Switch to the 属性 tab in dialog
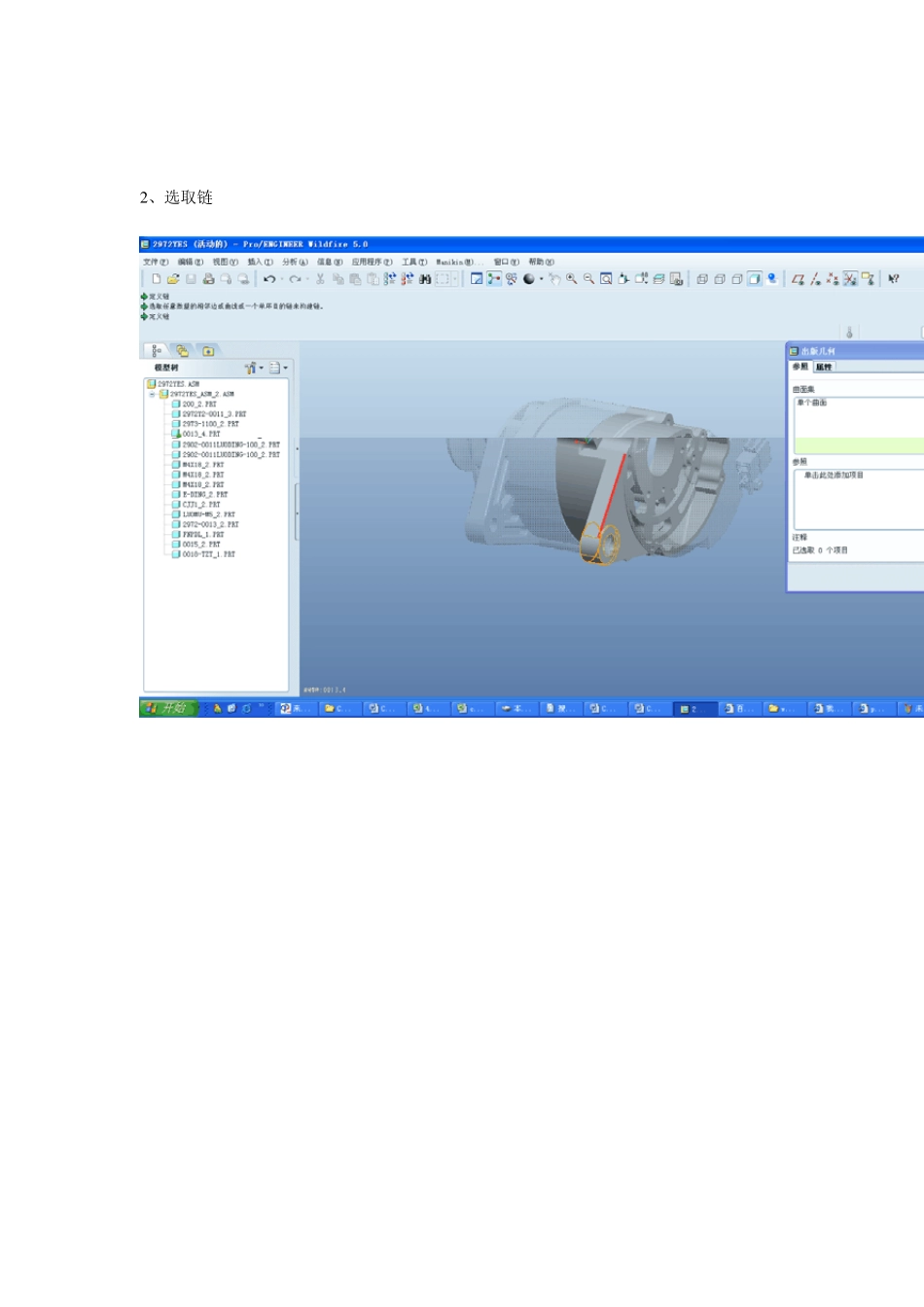This screenshot has width=924, height=1307. pos(824,367)
